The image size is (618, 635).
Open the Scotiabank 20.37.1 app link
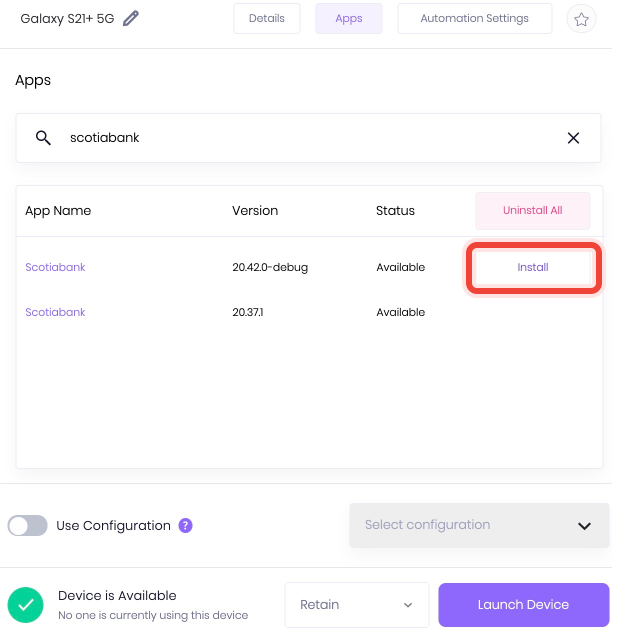[55, 312]
